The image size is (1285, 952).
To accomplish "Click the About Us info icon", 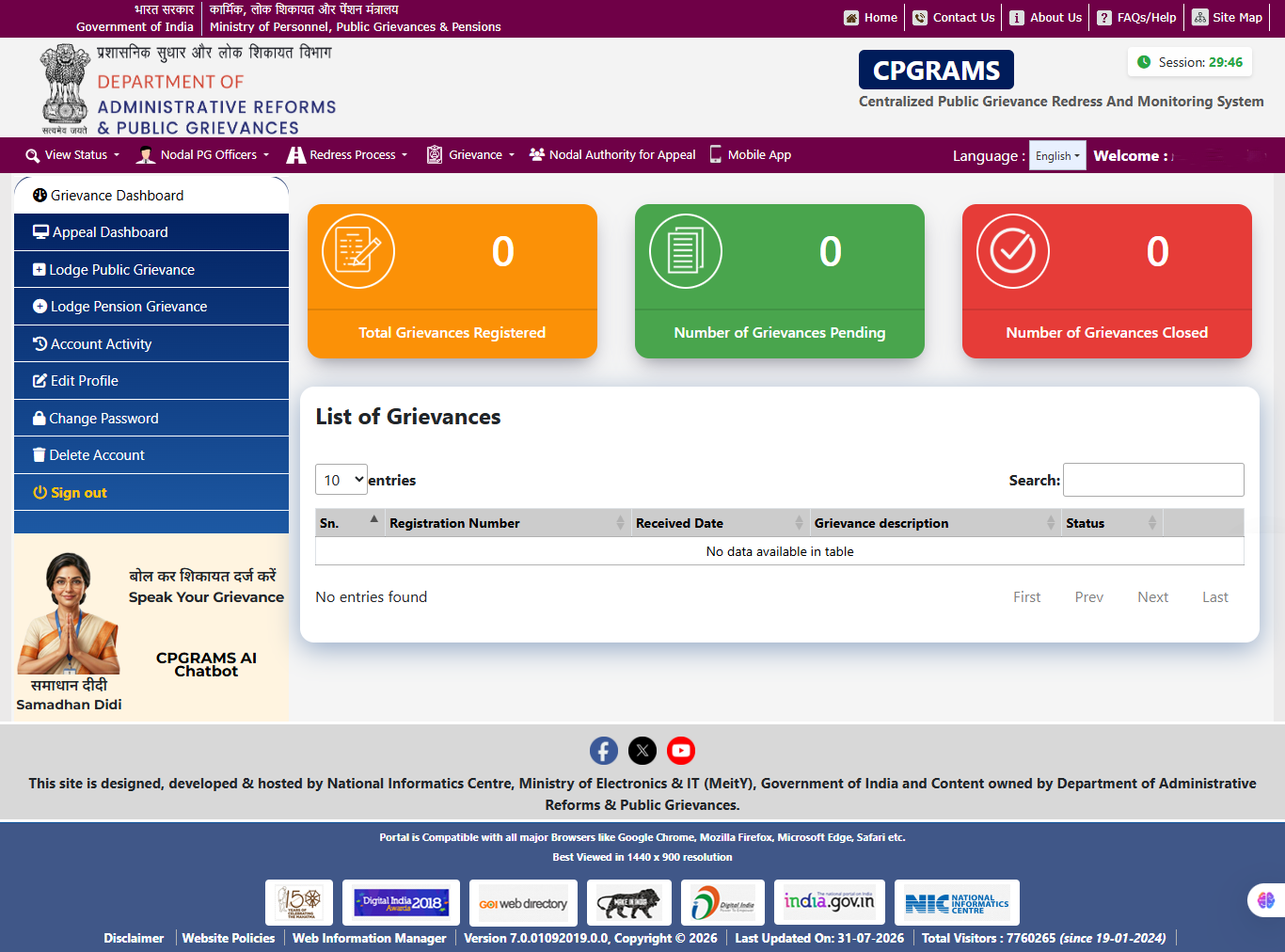I will [1017, 18].
